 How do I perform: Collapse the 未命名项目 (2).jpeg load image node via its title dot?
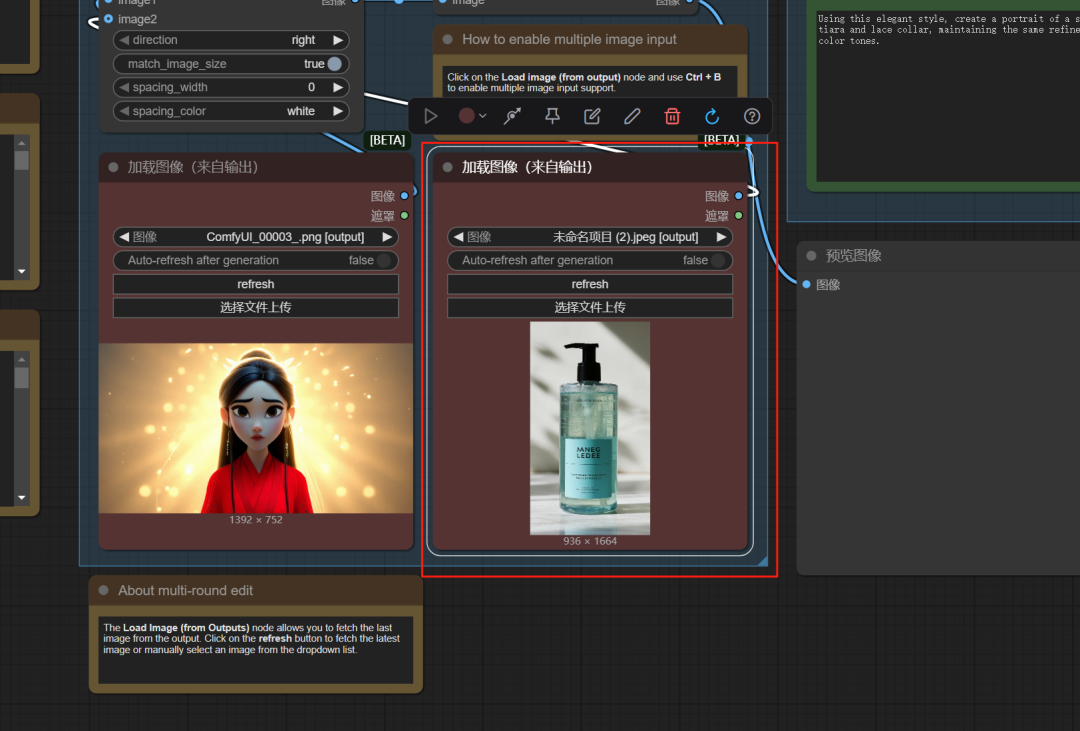pyautogui.click(x=448, y=167)
